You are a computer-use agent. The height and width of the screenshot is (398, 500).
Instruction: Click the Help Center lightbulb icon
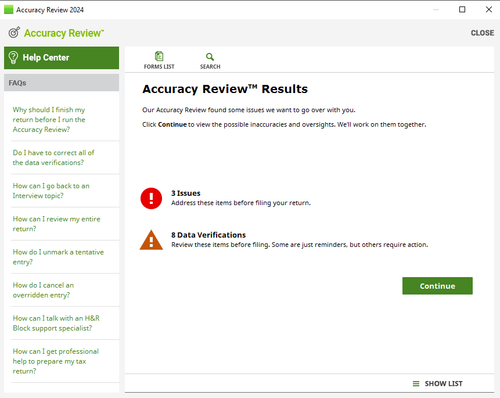pos(13,57)
